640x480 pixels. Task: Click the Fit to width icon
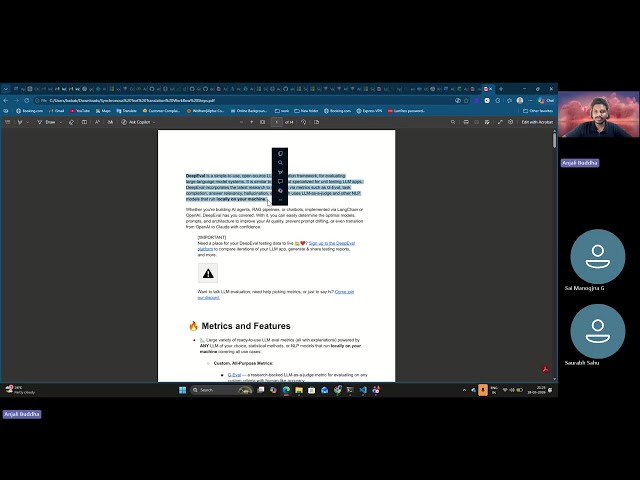point(262,122)
